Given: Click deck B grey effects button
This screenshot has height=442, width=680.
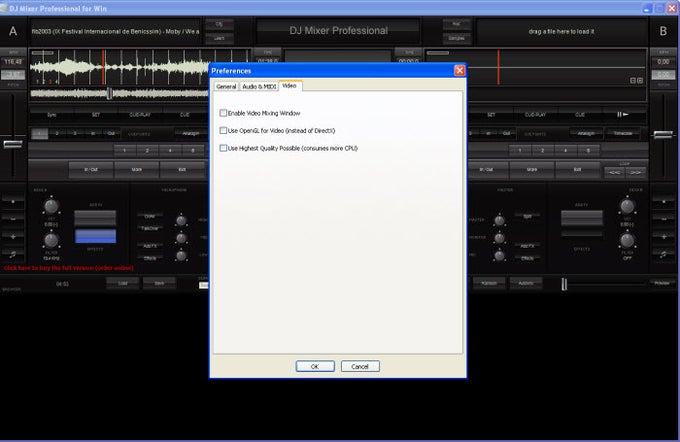Looking at the screenshot, I should tap(582, 218).
